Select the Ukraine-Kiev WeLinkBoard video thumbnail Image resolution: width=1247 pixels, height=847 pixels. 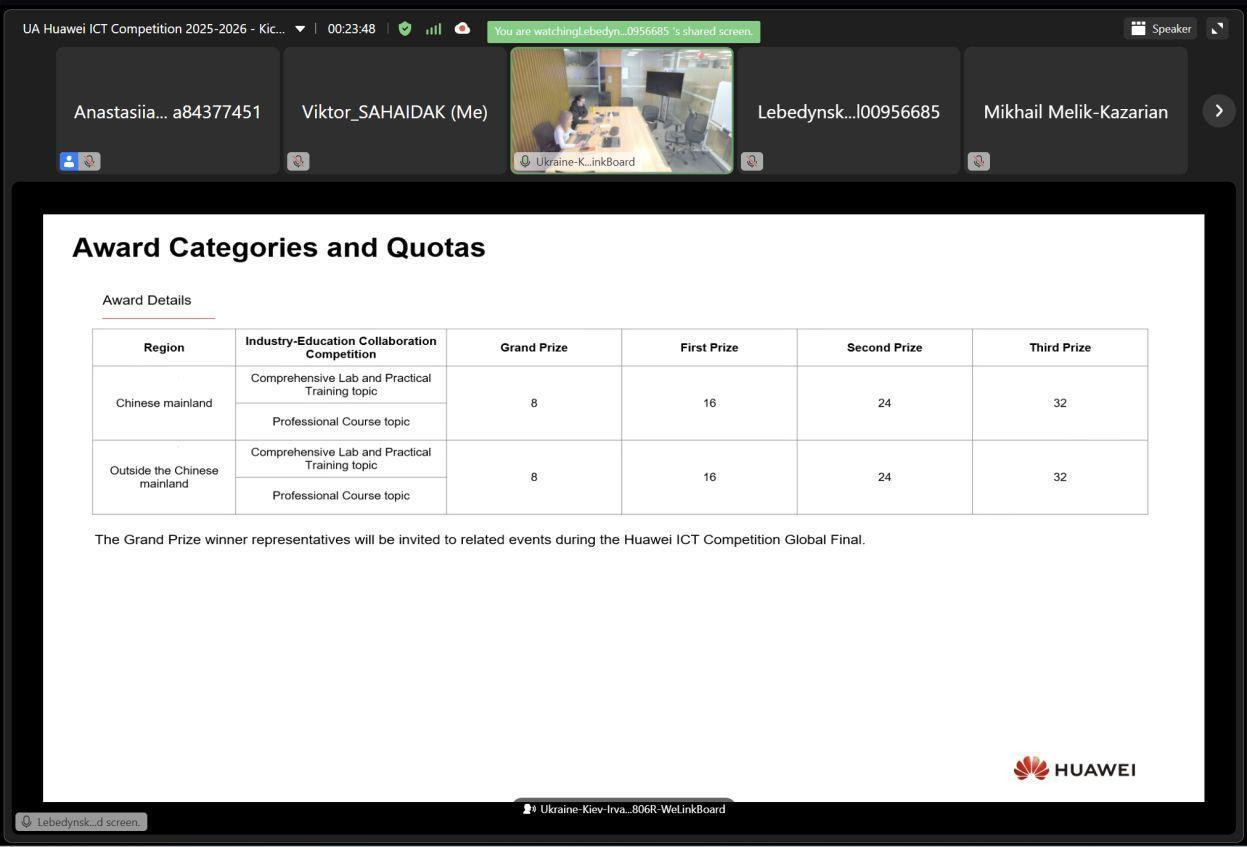tap(621, 105)
